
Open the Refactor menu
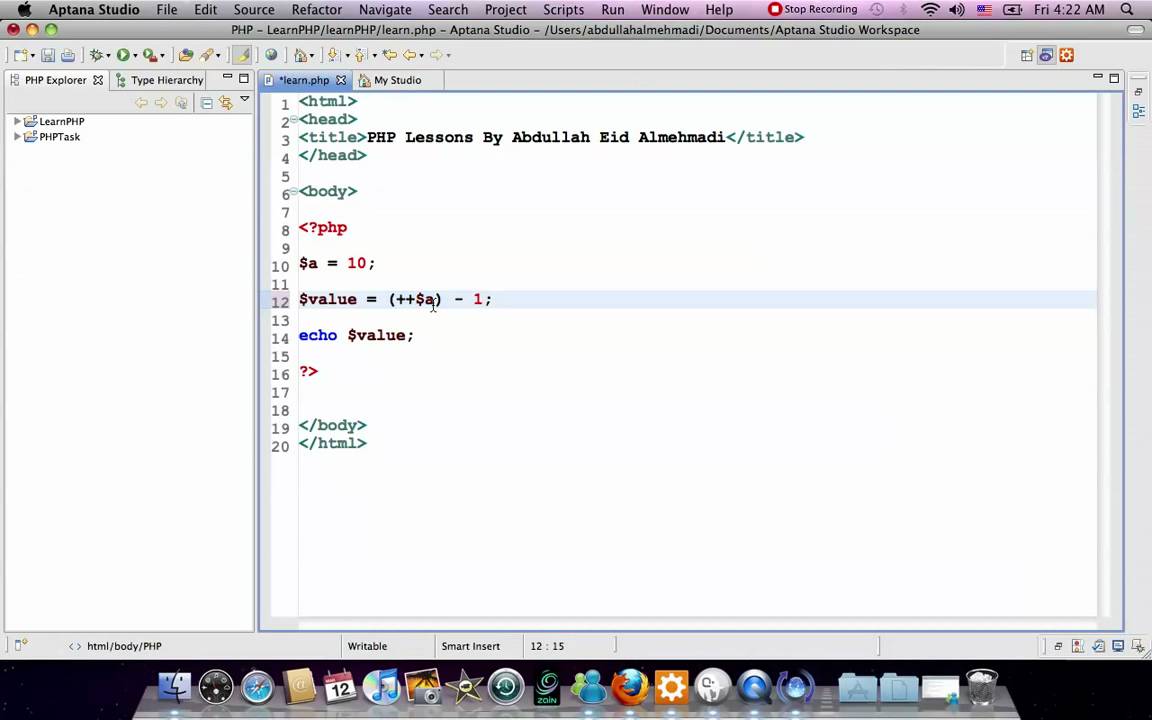pos(317,10)
